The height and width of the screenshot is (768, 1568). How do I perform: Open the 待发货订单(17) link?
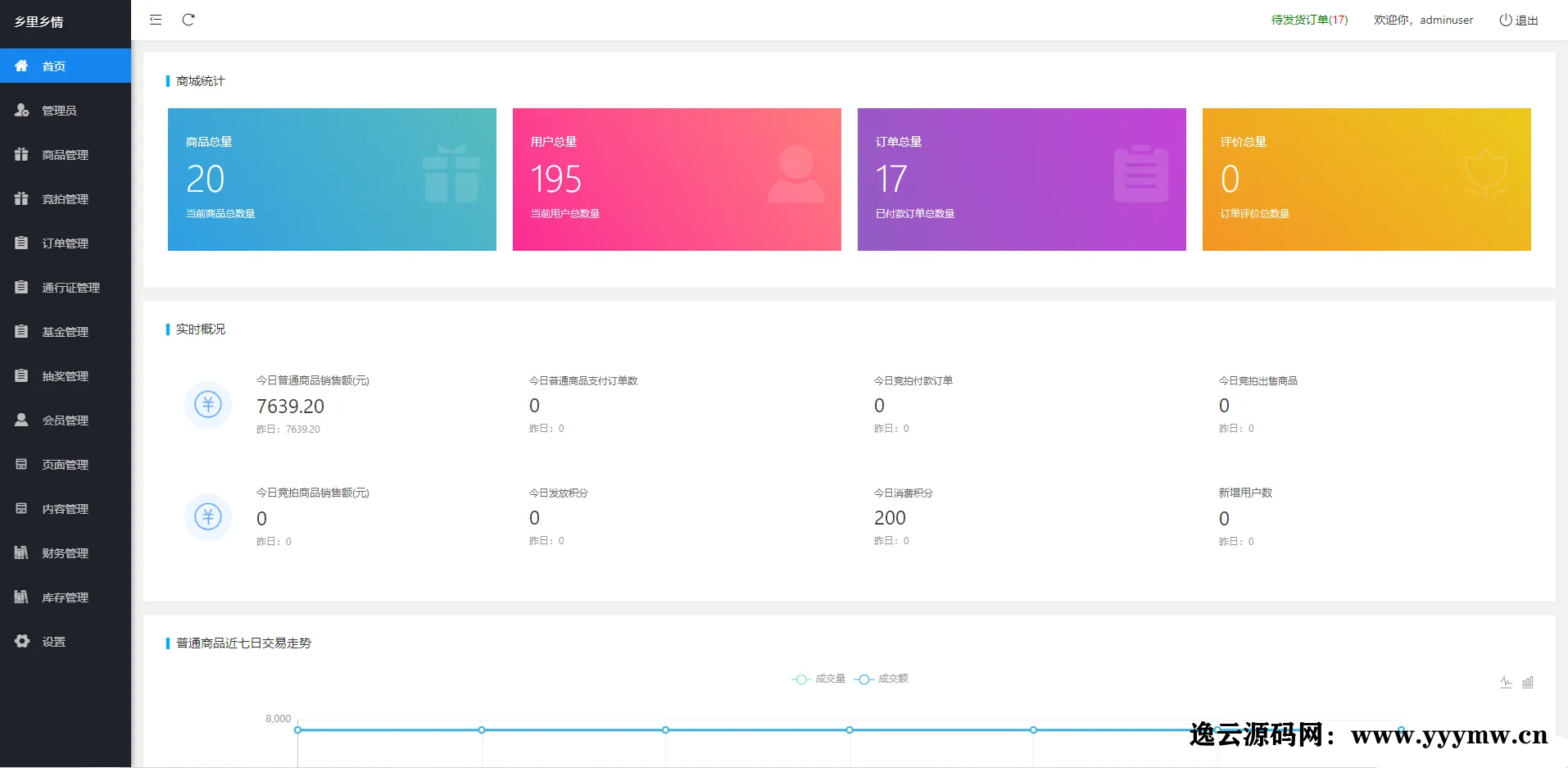pos(1309,20)
